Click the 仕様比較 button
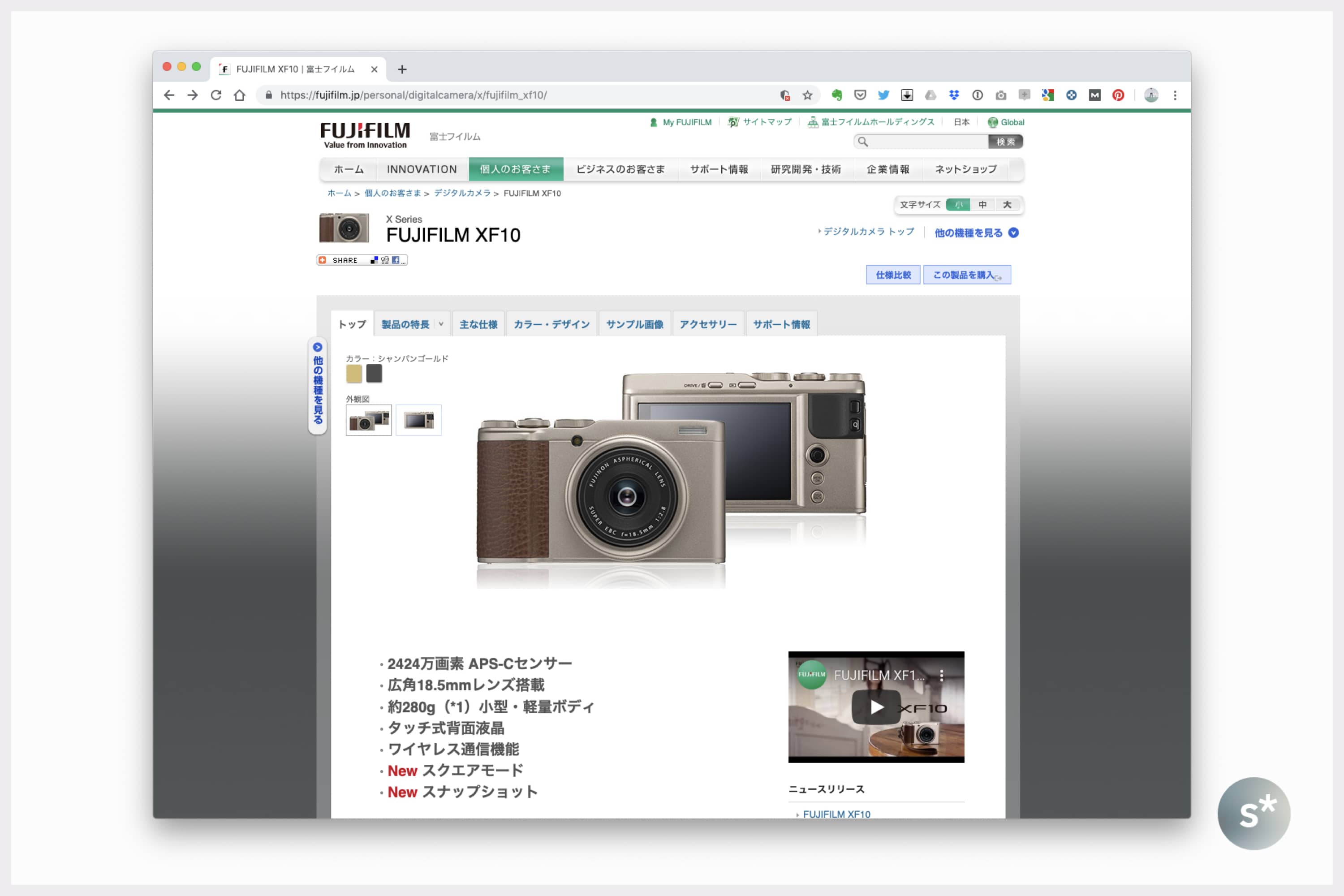The width and height of the screenshot is (1344, 896). [x=892, y=275]
